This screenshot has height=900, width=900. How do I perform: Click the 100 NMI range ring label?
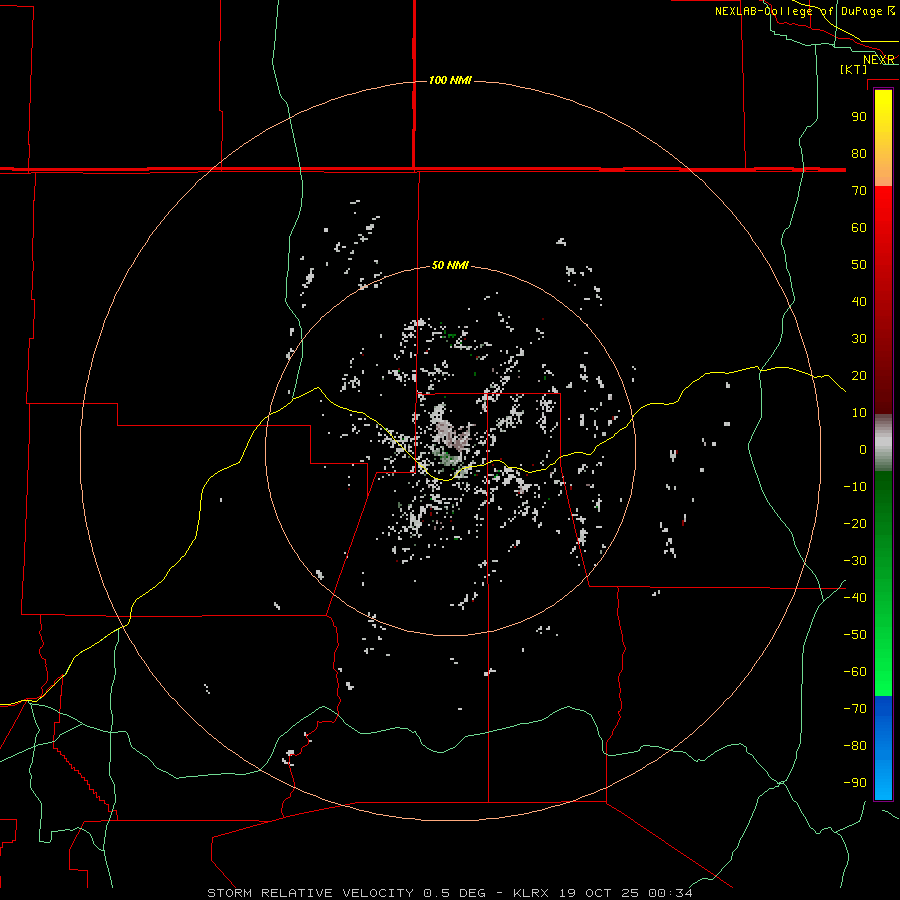tap(450, 80)
